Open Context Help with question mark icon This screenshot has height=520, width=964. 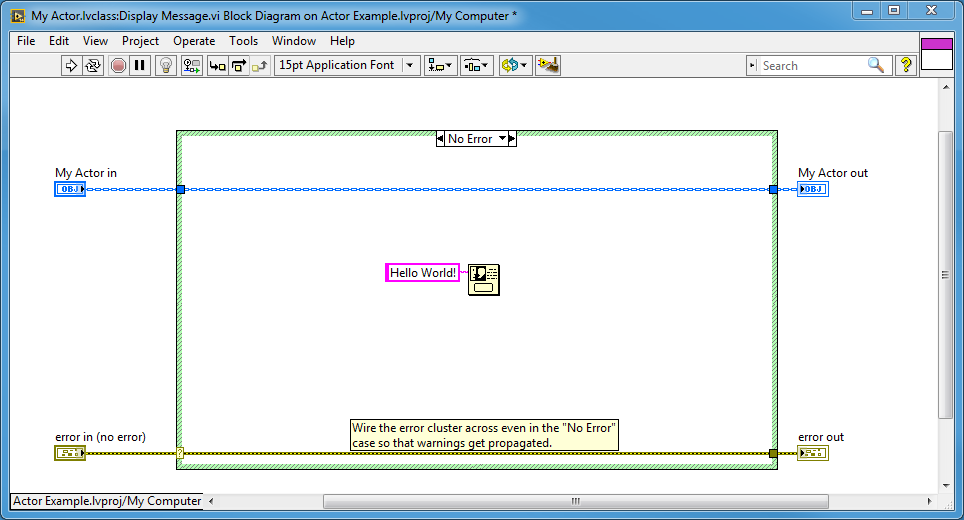906,65
